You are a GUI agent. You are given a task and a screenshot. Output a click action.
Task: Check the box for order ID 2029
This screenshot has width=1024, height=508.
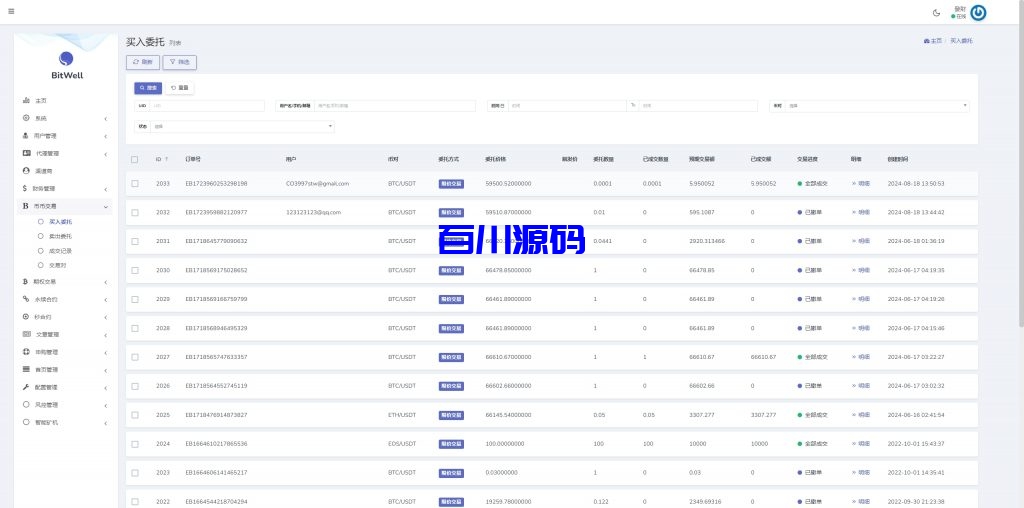tap(135, 299)
